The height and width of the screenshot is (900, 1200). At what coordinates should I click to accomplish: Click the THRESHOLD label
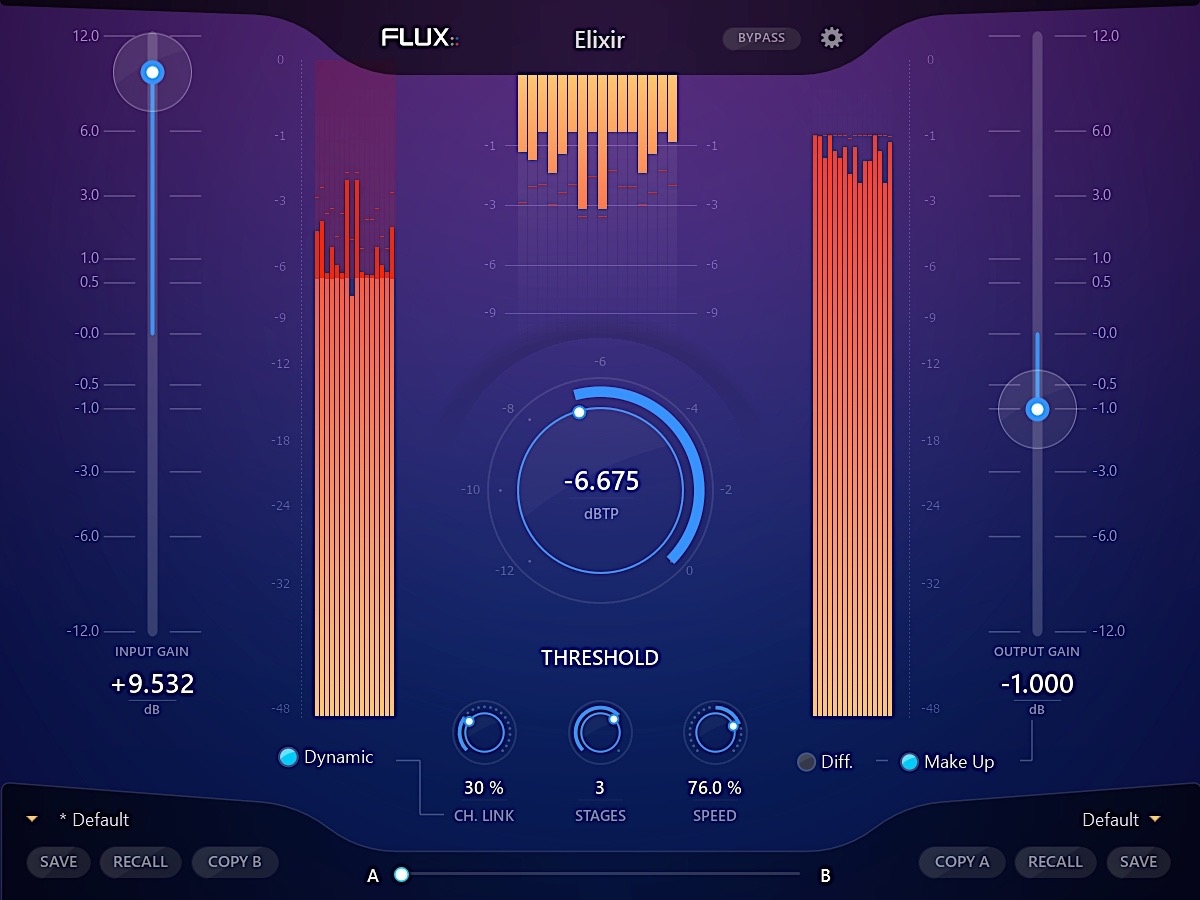pos(600,658)
